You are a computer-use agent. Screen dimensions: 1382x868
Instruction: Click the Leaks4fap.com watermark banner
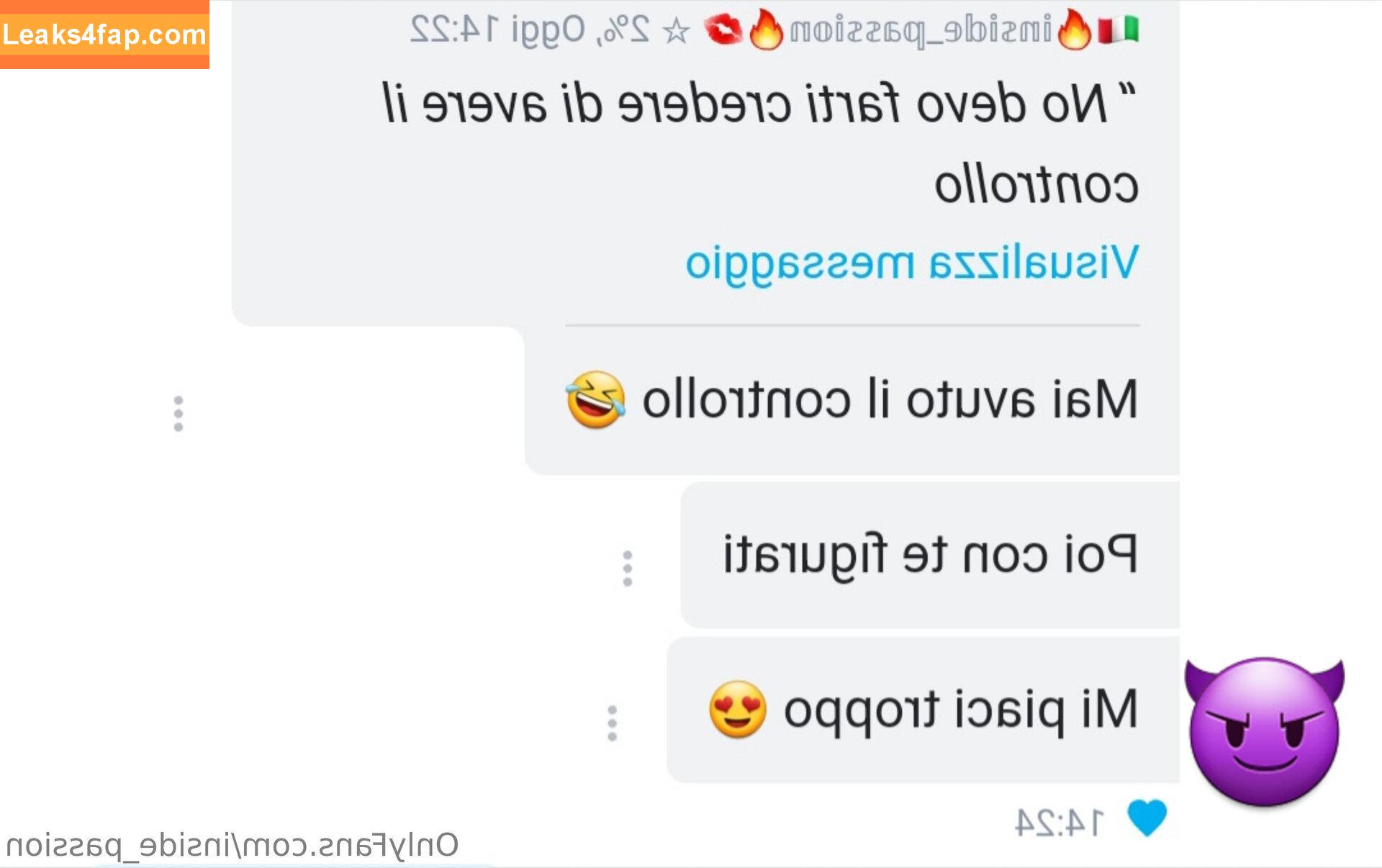coord(104,35)
